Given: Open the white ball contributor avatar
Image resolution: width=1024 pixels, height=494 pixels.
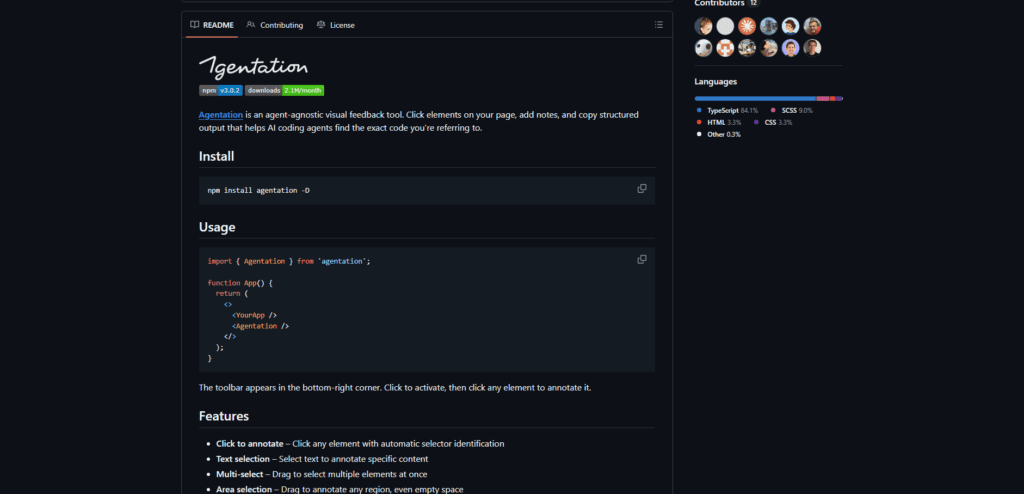Looking at the screenshot, I should (x=703, y=48).
